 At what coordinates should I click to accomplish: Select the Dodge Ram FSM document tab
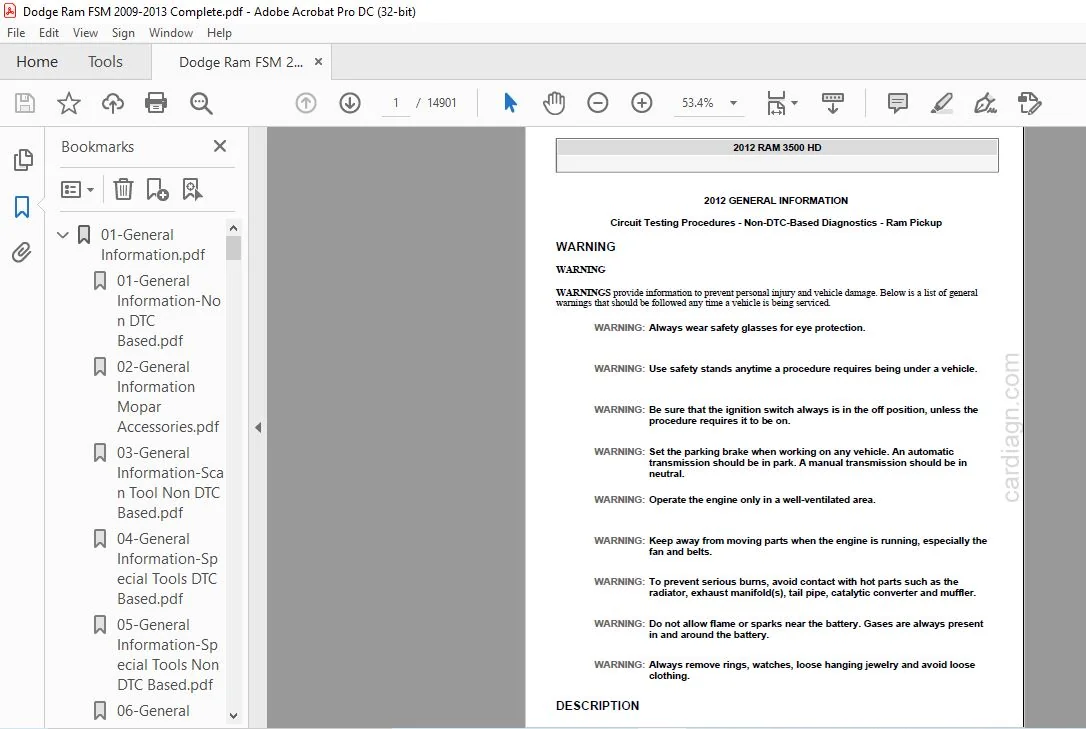(240, 62)
